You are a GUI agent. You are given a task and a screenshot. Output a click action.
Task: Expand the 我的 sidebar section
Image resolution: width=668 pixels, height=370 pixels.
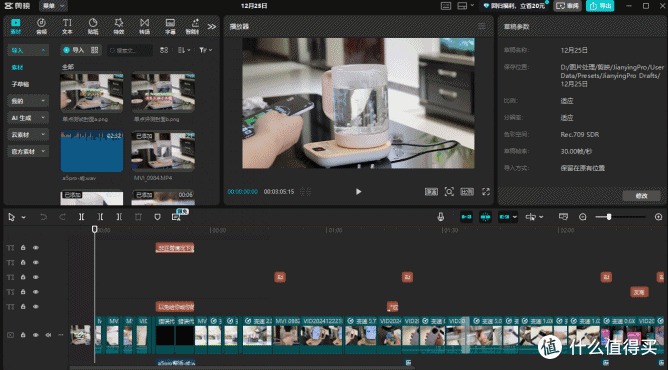(28, 101)
